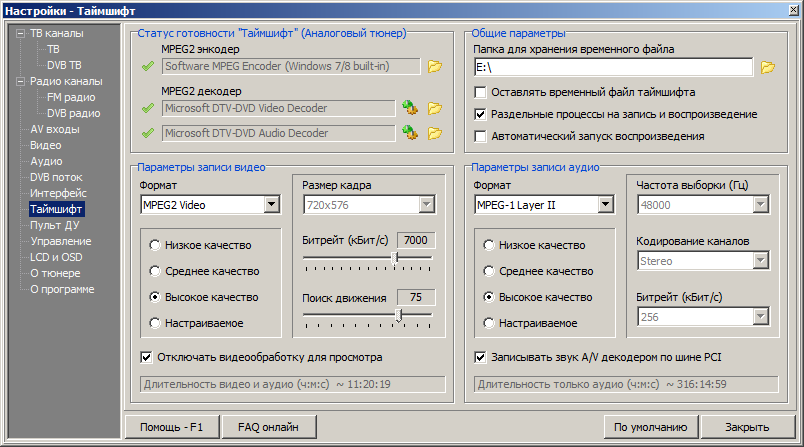Click green checkmark next to MPEG2 encoder
804x447 pixels.
pos(147,67)
